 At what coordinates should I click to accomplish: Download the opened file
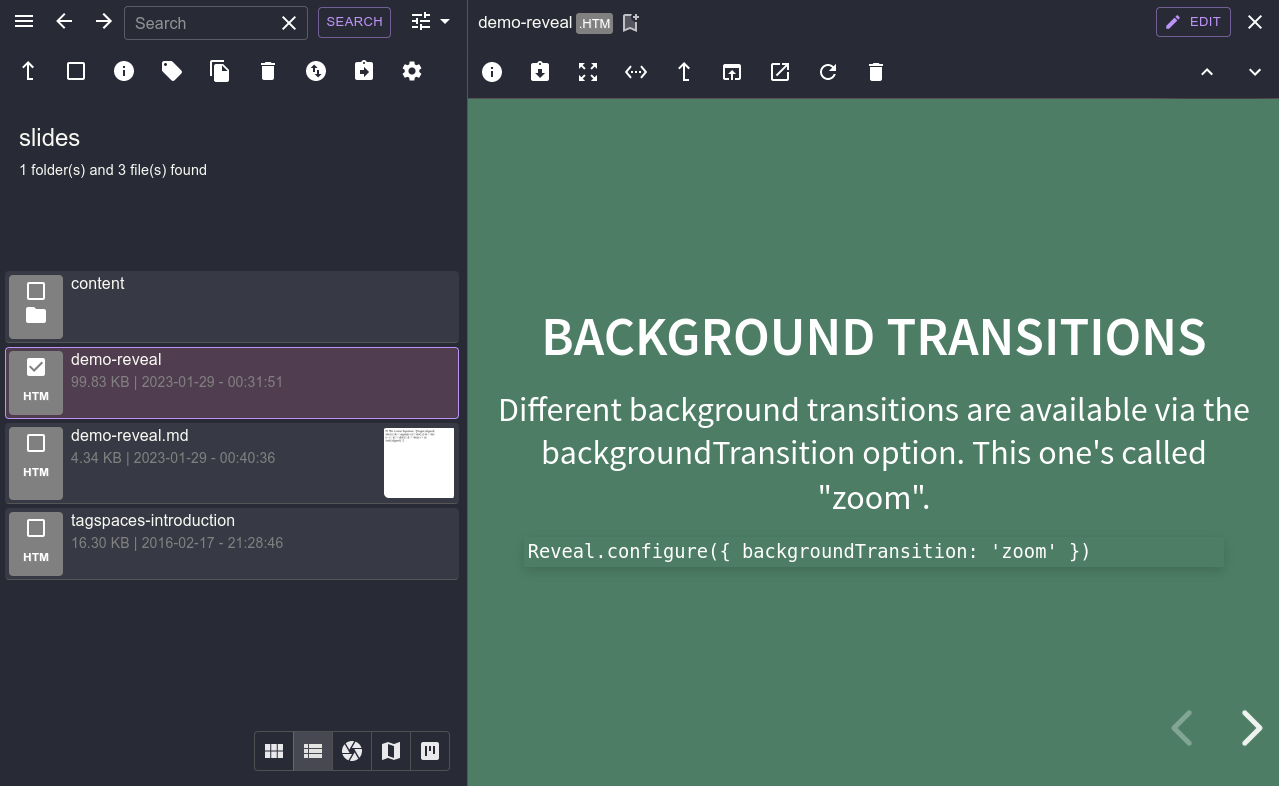click(x=540, y=71)
